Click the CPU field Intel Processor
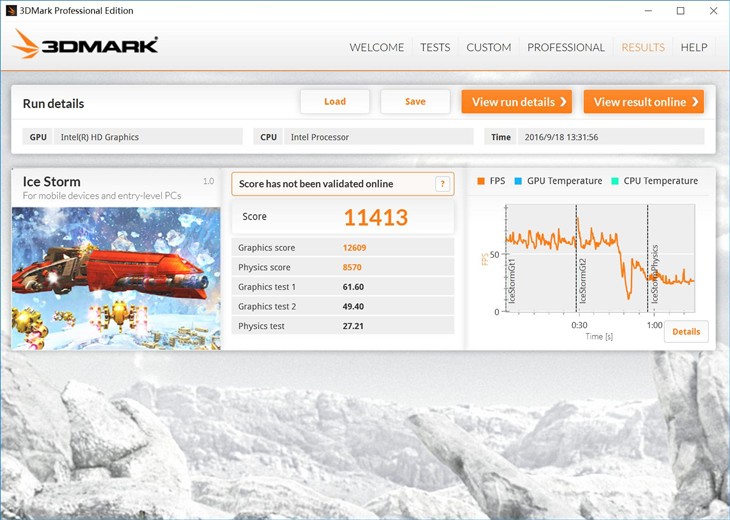The height and width of the screenshot is (520, 730). [x=379, y=137]
